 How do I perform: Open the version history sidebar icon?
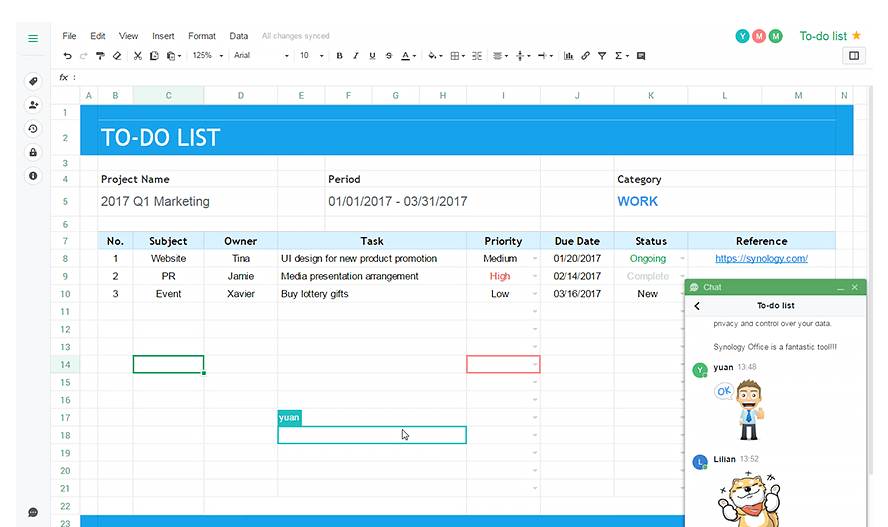33,128
